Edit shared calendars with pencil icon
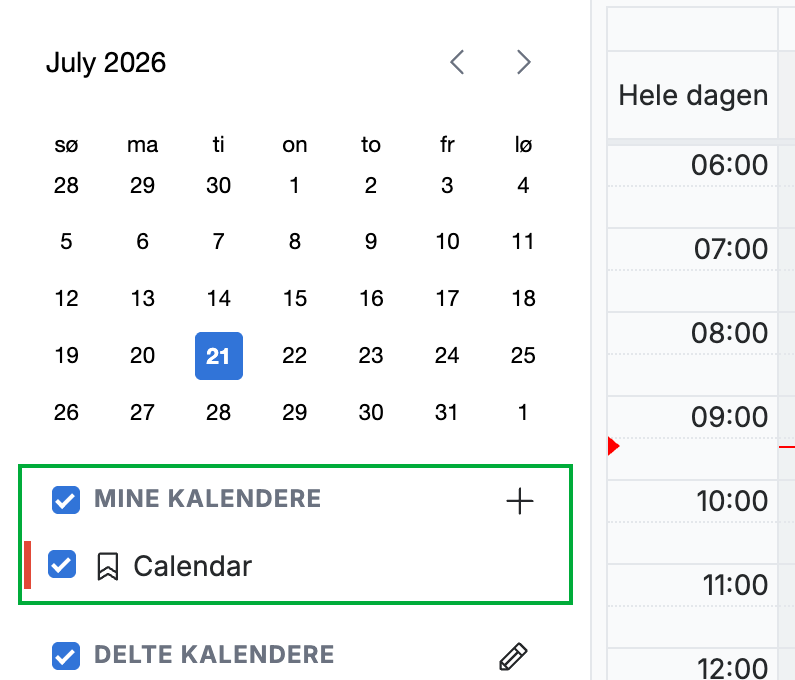 (513, 657)
